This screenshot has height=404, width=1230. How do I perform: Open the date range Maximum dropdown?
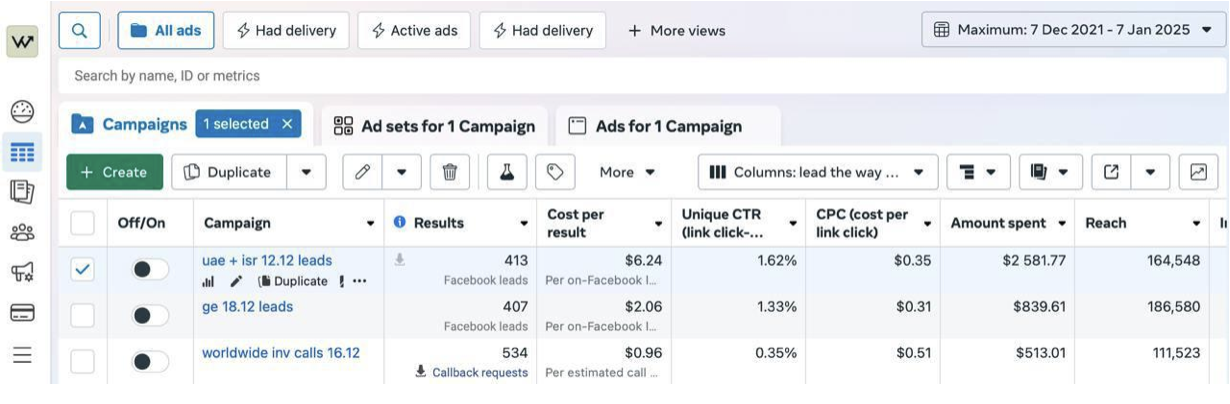pos(1074,30)
